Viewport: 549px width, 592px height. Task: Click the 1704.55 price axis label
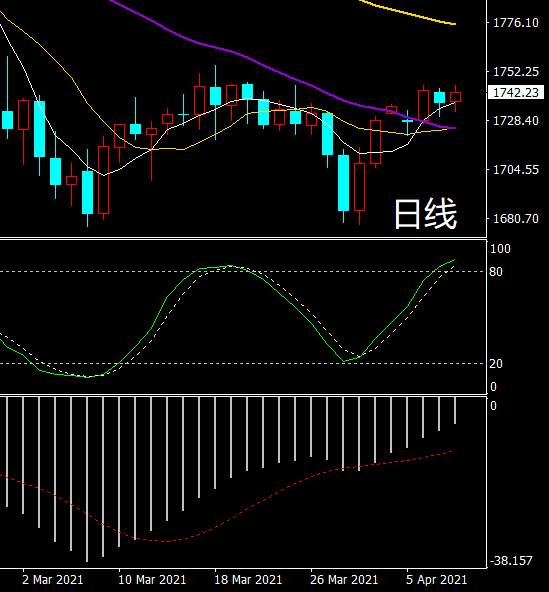pyautogui.click(x=516, y=170)
